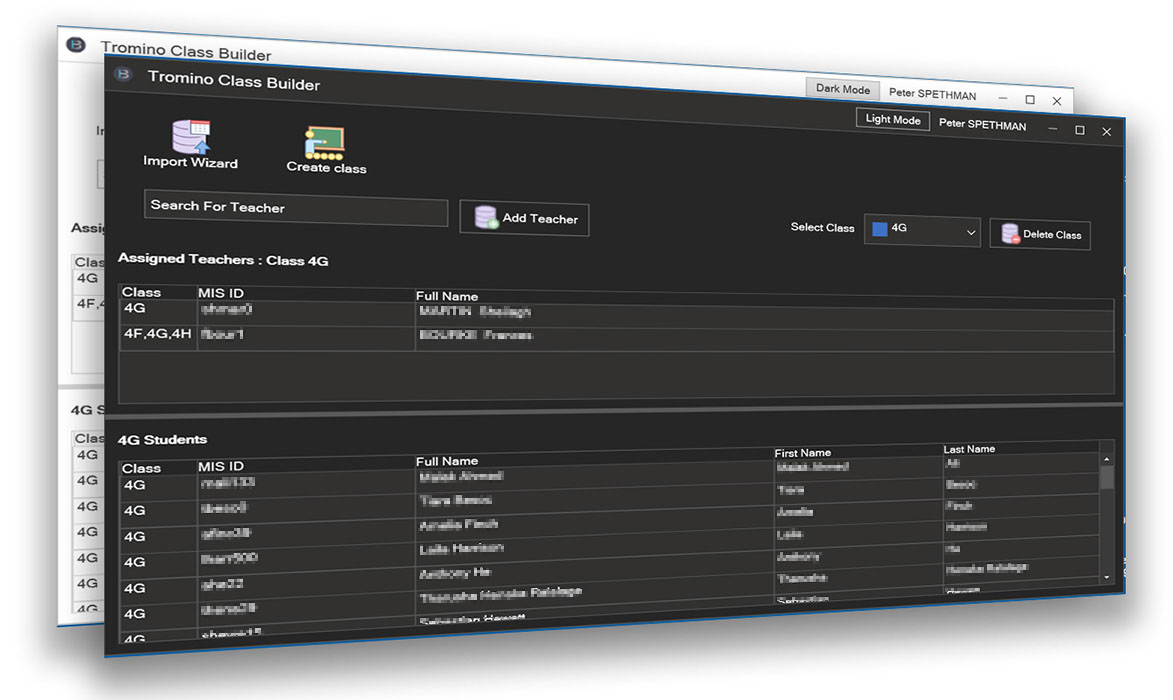Click the database icon on Delete Class
1173x700 pixels.
[1010, 235]
